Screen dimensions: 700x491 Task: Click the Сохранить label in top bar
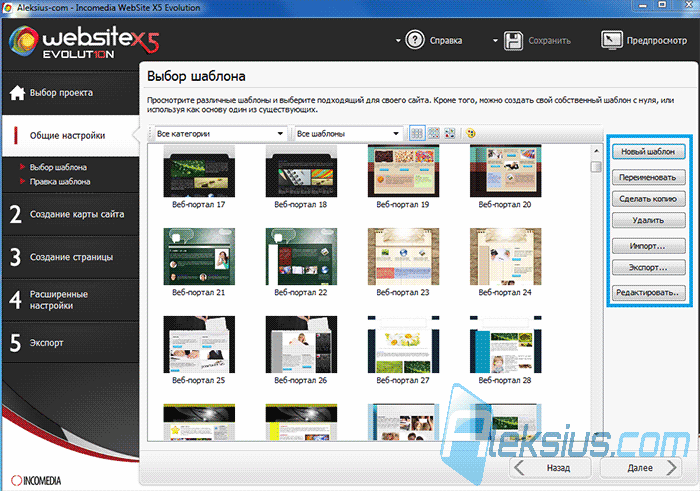(550, 41)
